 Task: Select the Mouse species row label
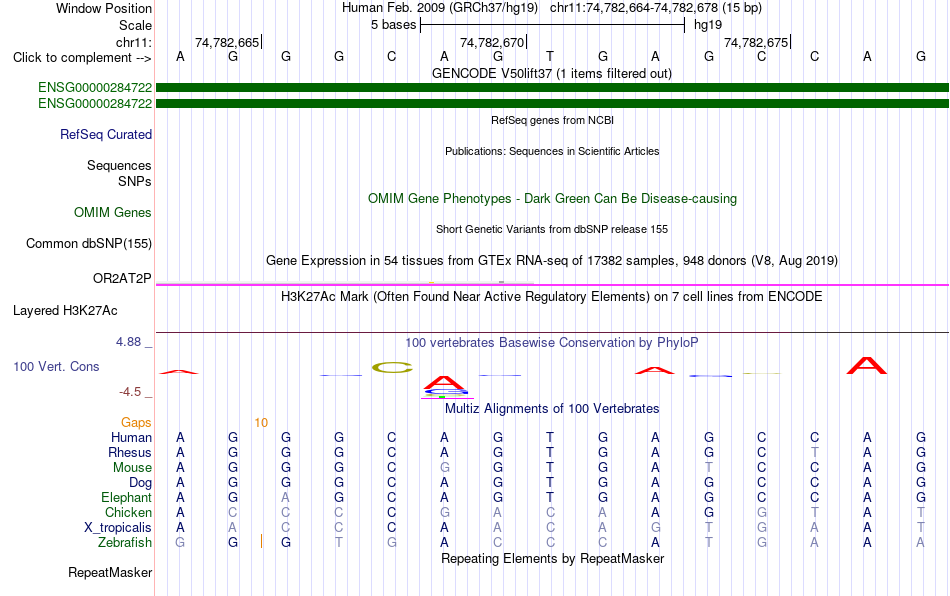(132, 468)
